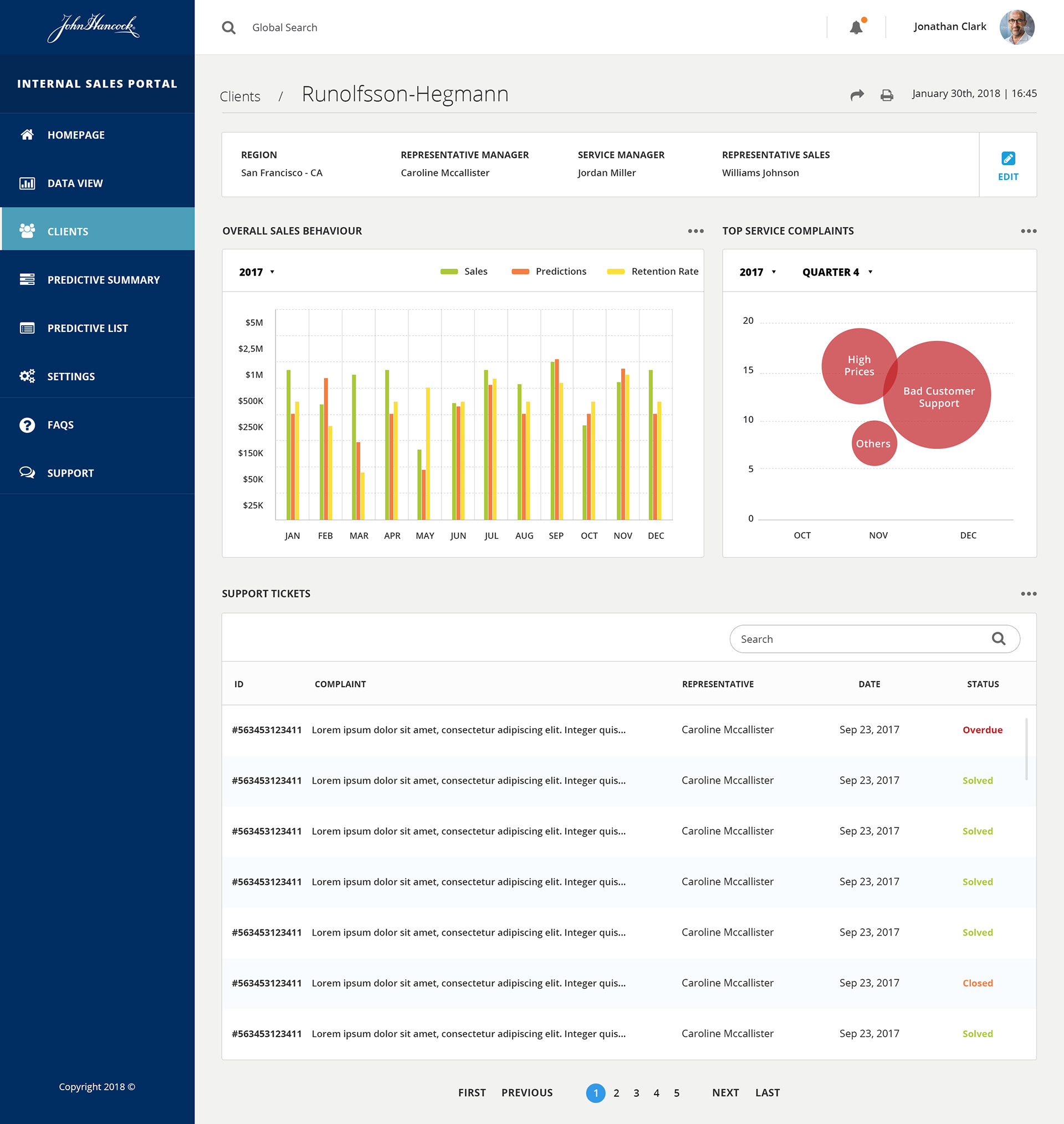Image resolution: width=1064 pixels, height=1124 pixels.
Task: Click the Clients breadcrumb link
Action: click(x=240, y=96)
